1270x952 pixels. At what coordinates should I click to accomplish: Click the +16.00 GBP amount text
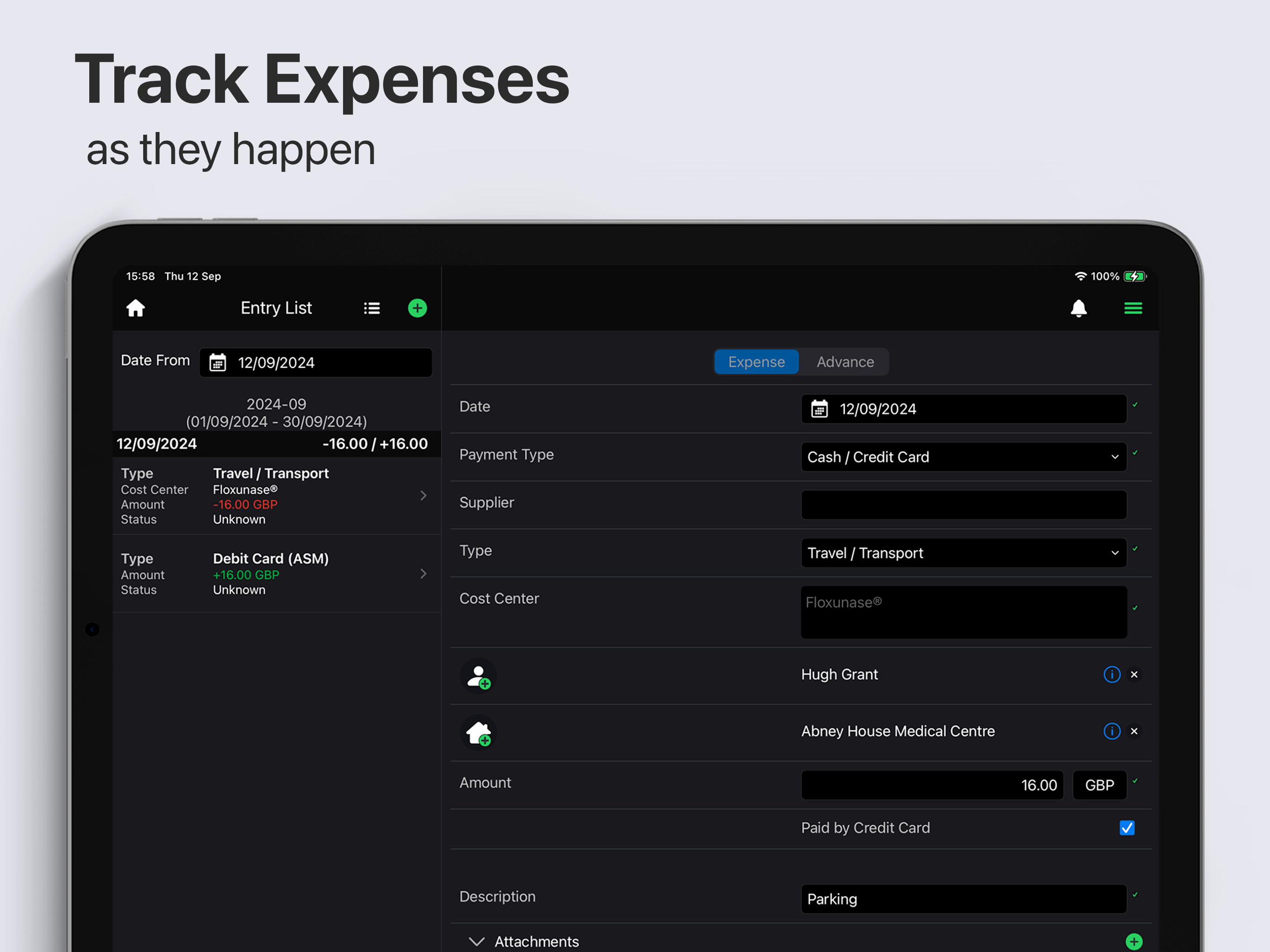point(246,575)
